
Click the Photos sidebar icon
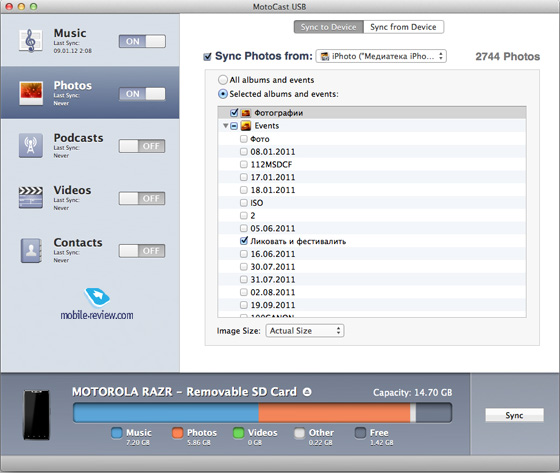click(x=31, y=93)
